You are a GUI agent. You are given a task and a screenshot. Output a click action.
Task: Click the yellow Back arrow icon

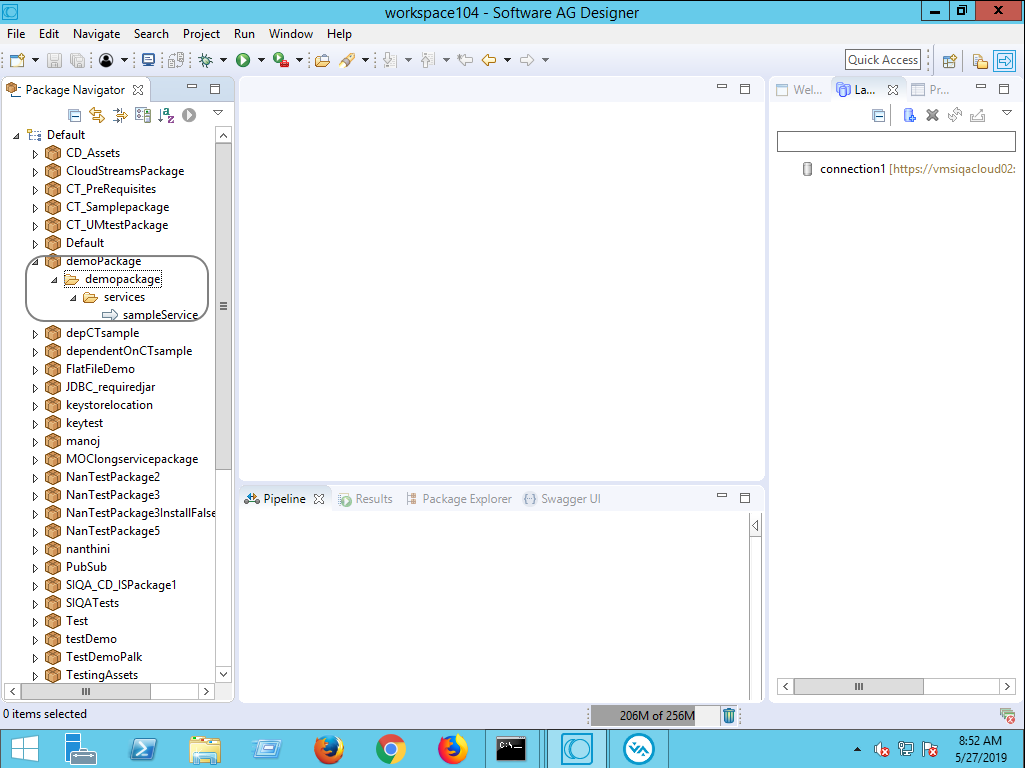489,60
